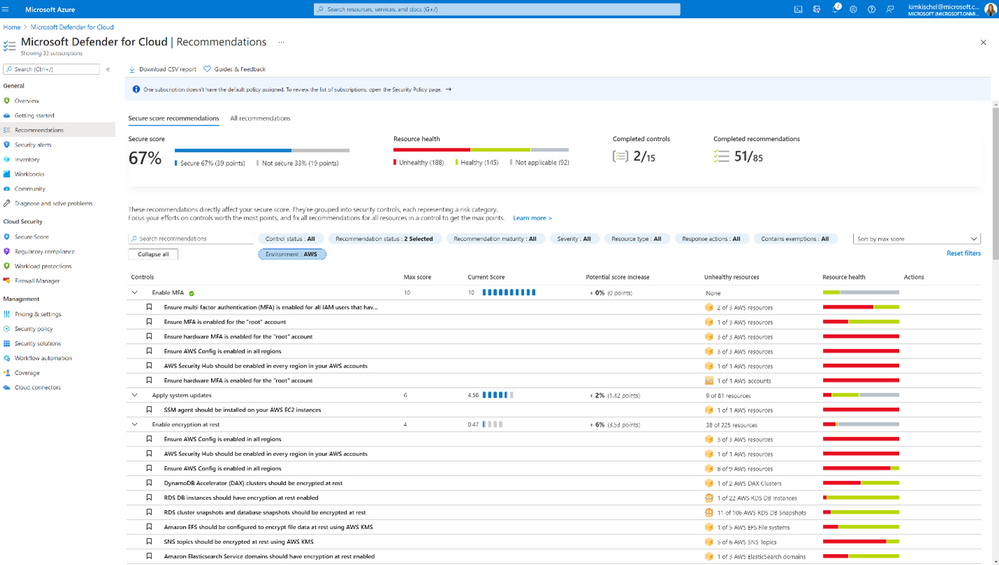Open the Environment AWS filter
The width and height of the screenshot is (999, 565).
(x=292, y=254)
